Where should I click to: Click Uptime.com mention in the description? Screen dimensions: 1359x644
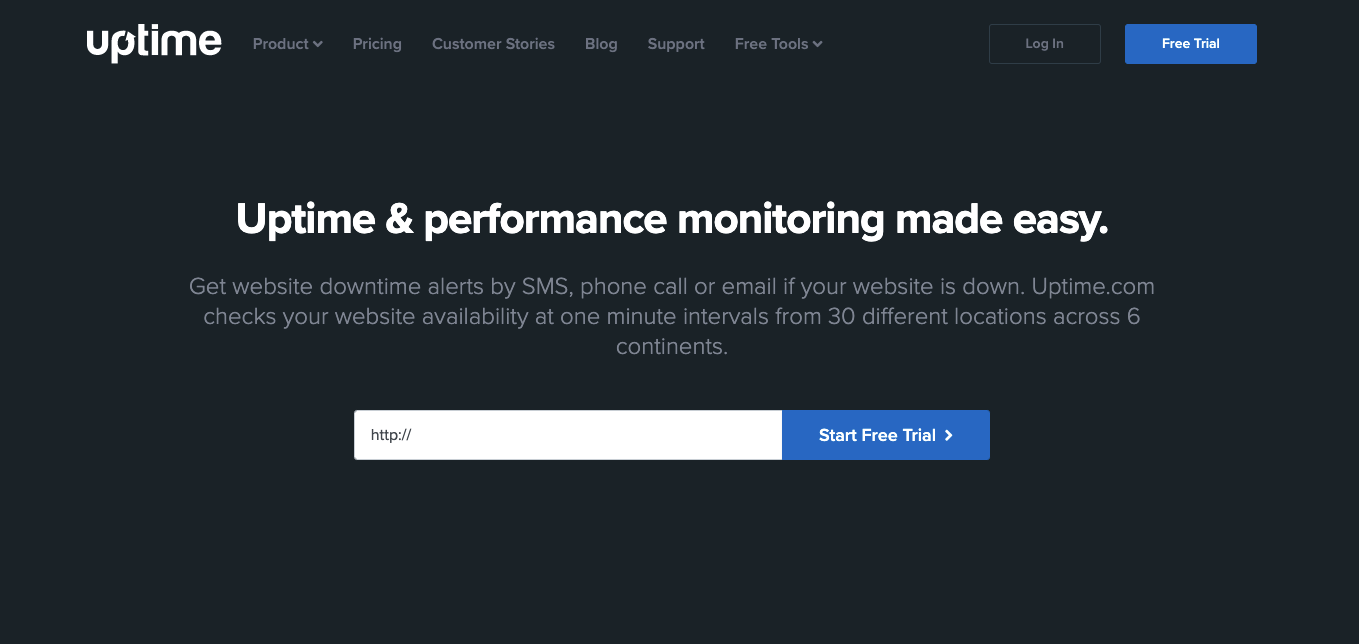[1092, 286]
